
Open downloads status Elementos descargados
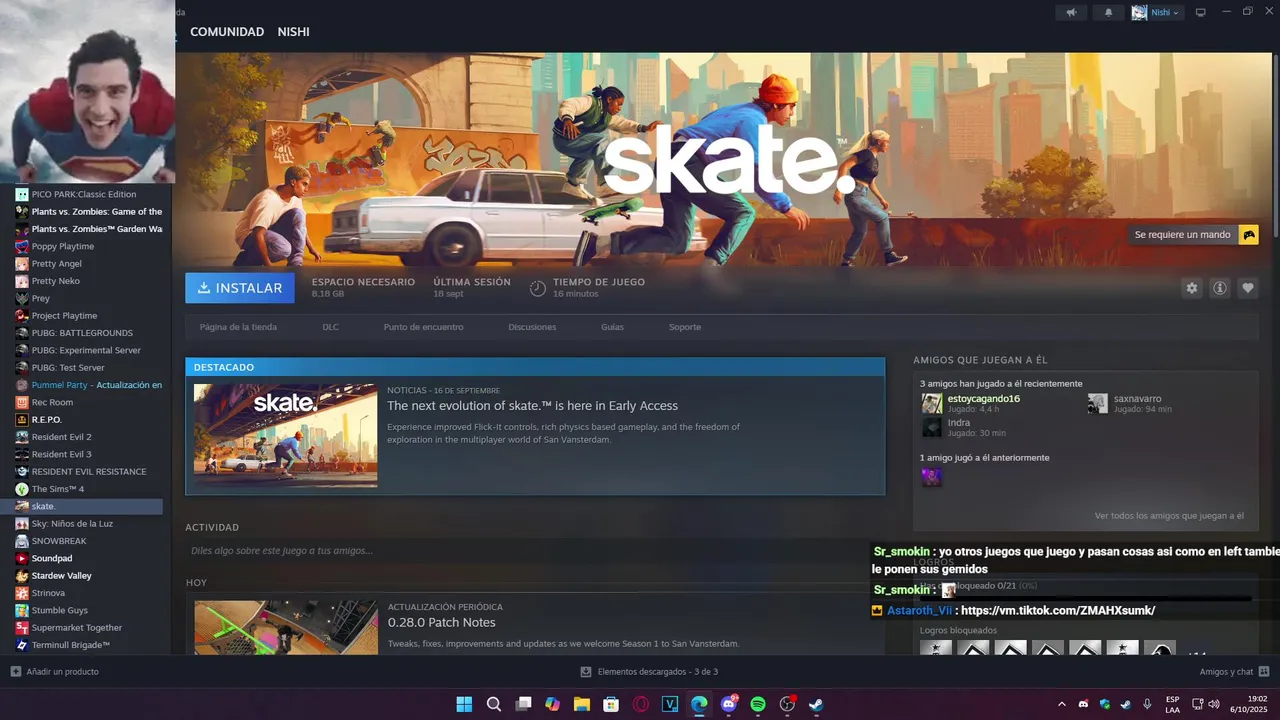649,672
